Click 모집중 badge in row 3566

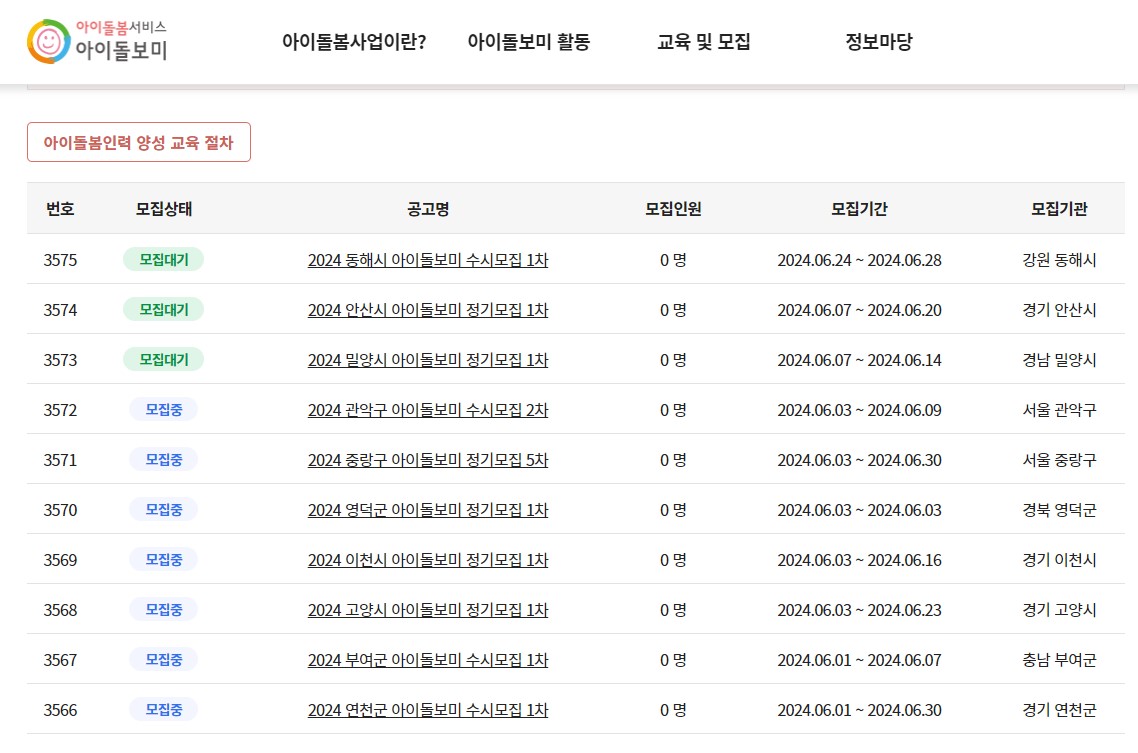[x=163, y=709]
